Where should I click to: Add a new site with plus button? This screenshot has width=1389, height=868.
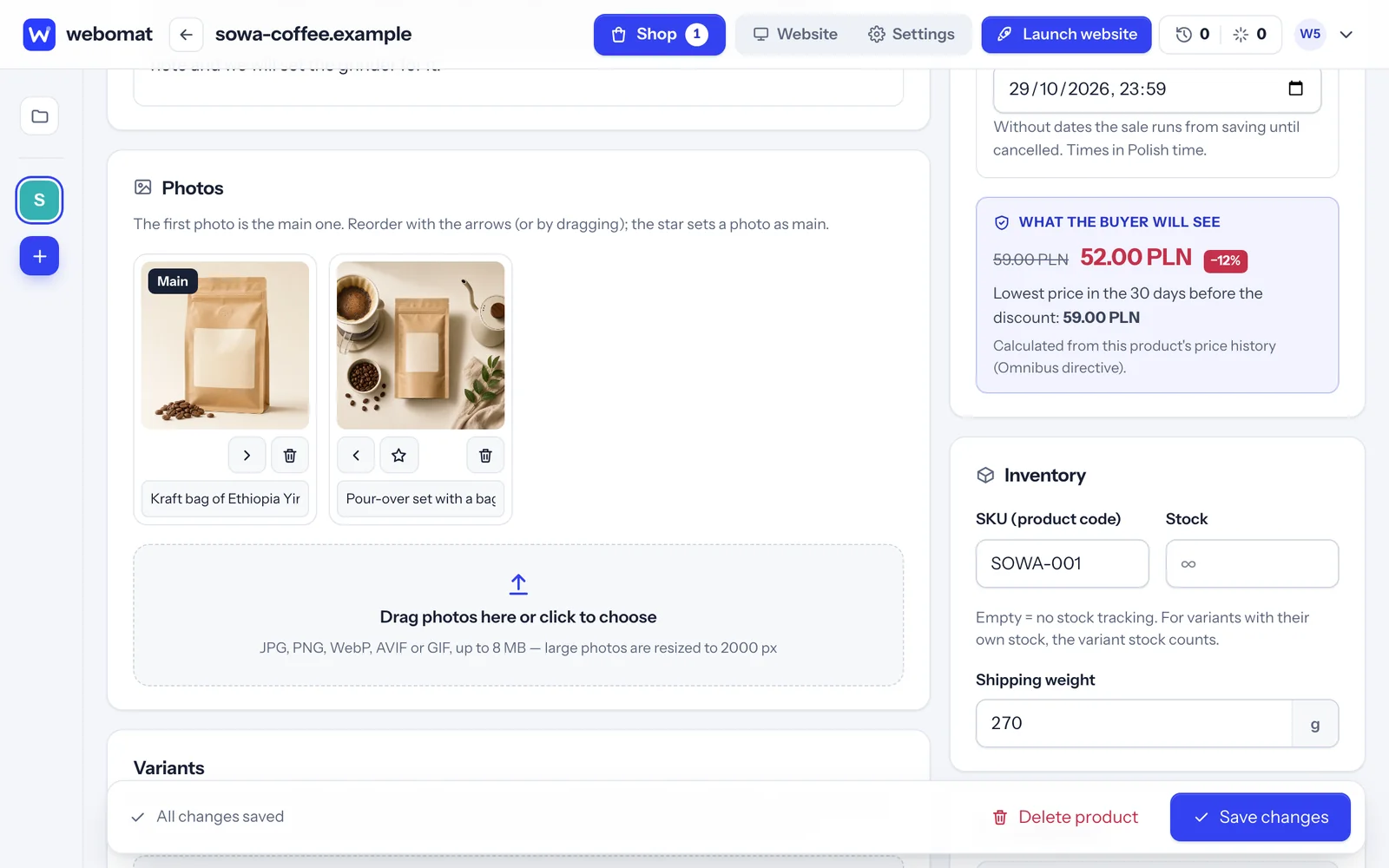click(39, 256)
